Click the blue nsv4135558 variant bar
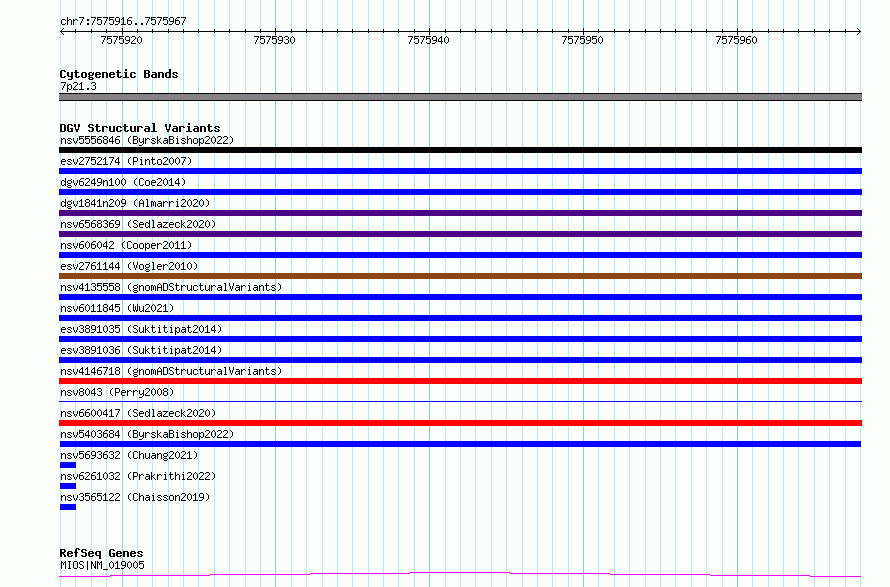This screenshot has width=890, height=587. click(460, 297)
